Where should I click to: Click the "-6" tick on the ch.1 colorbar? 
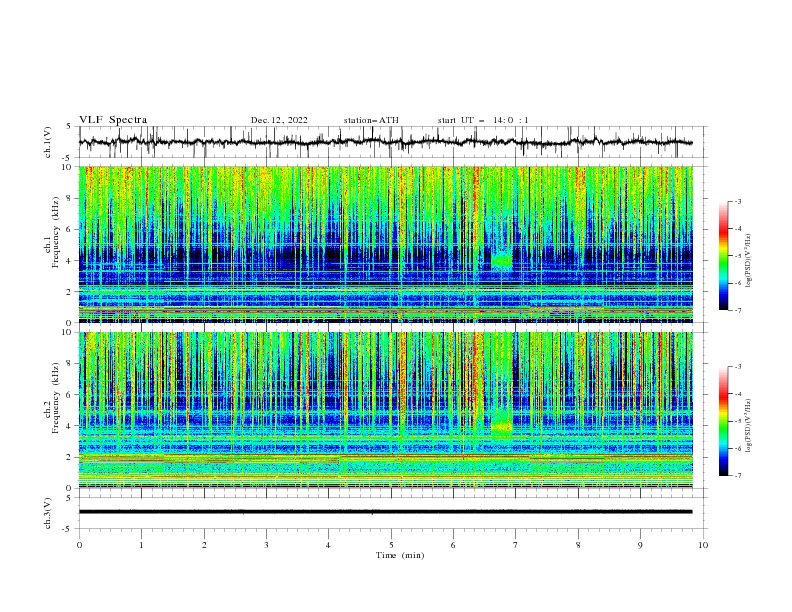[738, 283]
